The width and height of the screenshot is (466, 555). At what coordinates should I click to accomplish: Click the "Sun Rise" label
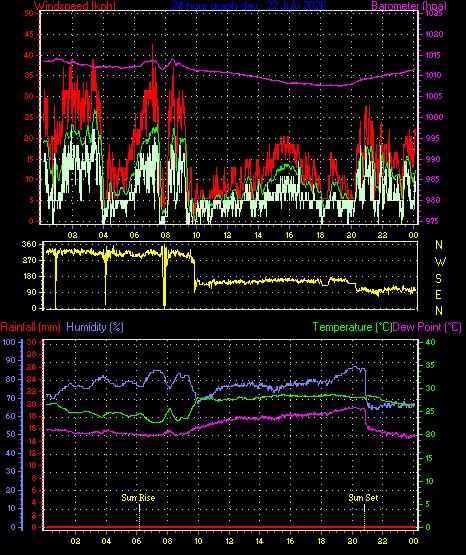coord(138,498)
